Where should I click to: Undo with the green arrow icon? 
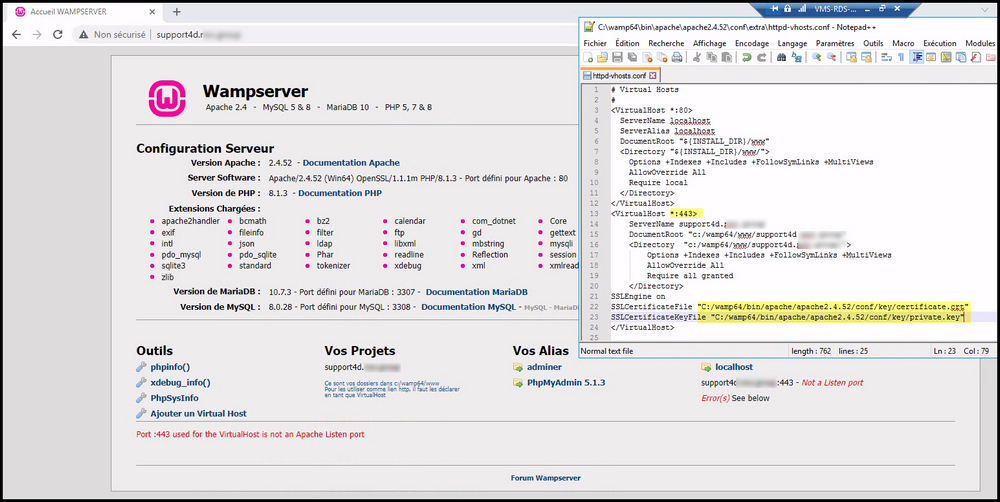(746, 58)
